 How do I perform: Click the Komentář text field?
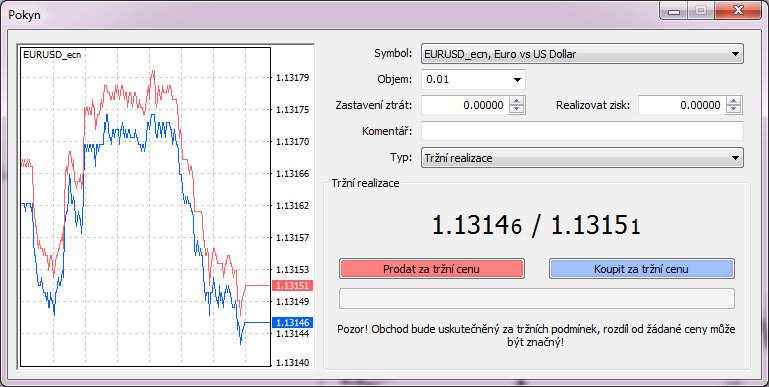tap(582, 131)
